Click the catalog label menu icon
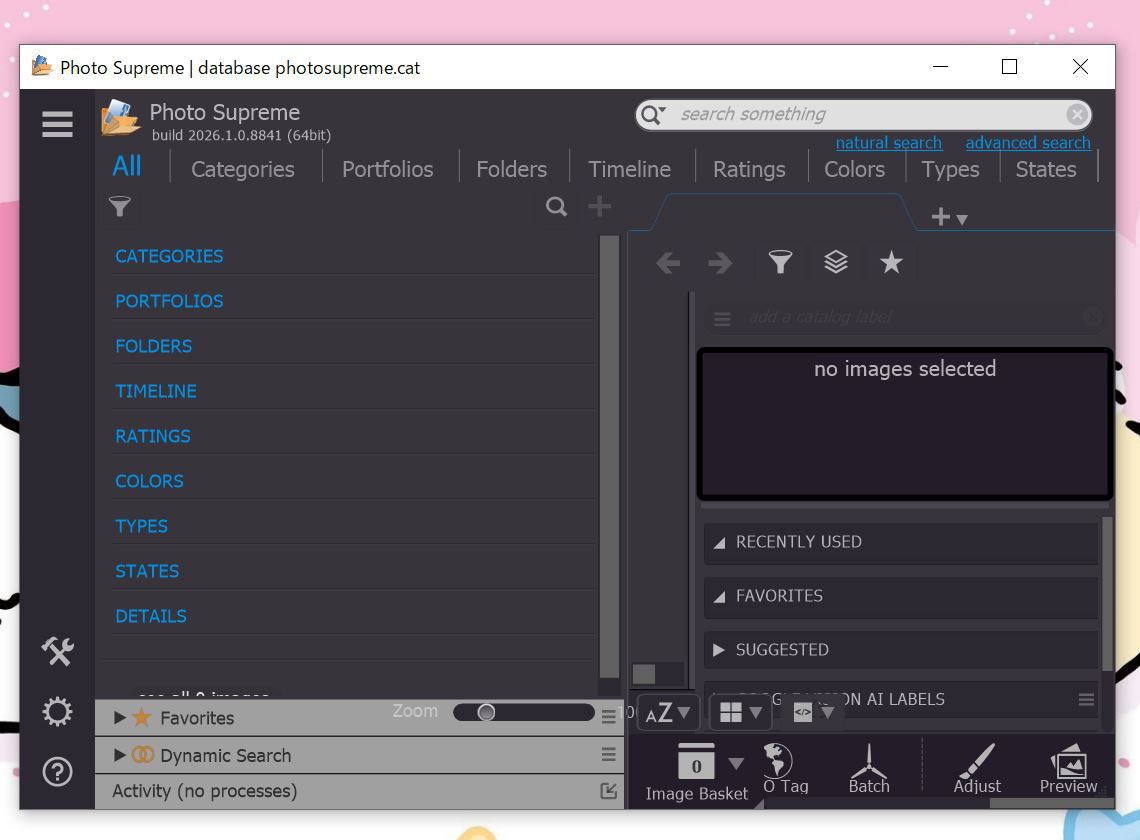This screenshot has width=1140, height=840. pyautogui.click(x=722, y=319)
